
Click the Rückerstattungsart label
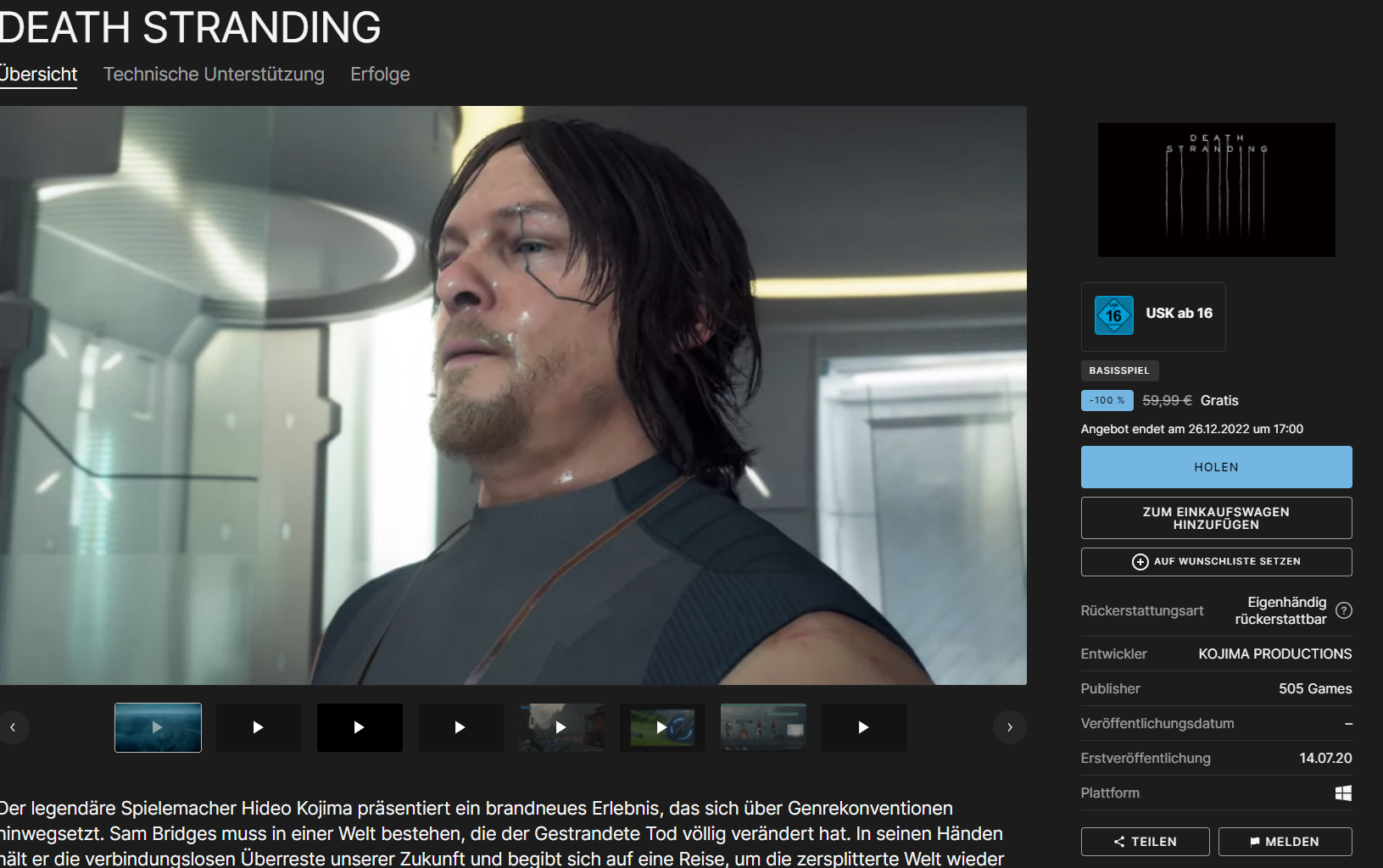(1141, 610)
